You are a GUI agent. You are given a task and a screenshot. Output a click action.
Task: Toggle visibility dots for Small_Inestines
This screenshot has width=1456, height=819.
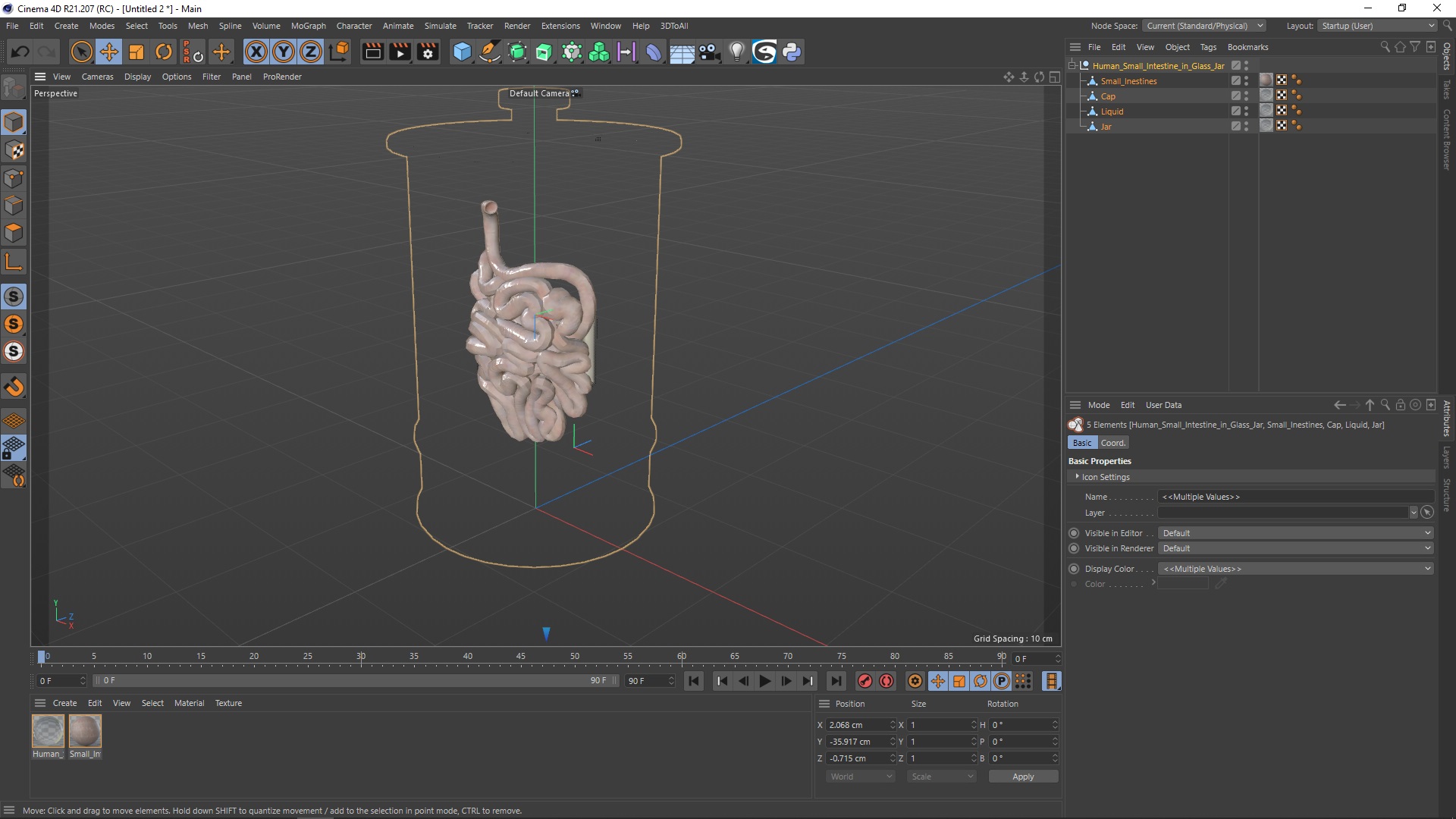(x=1246, y=81)
